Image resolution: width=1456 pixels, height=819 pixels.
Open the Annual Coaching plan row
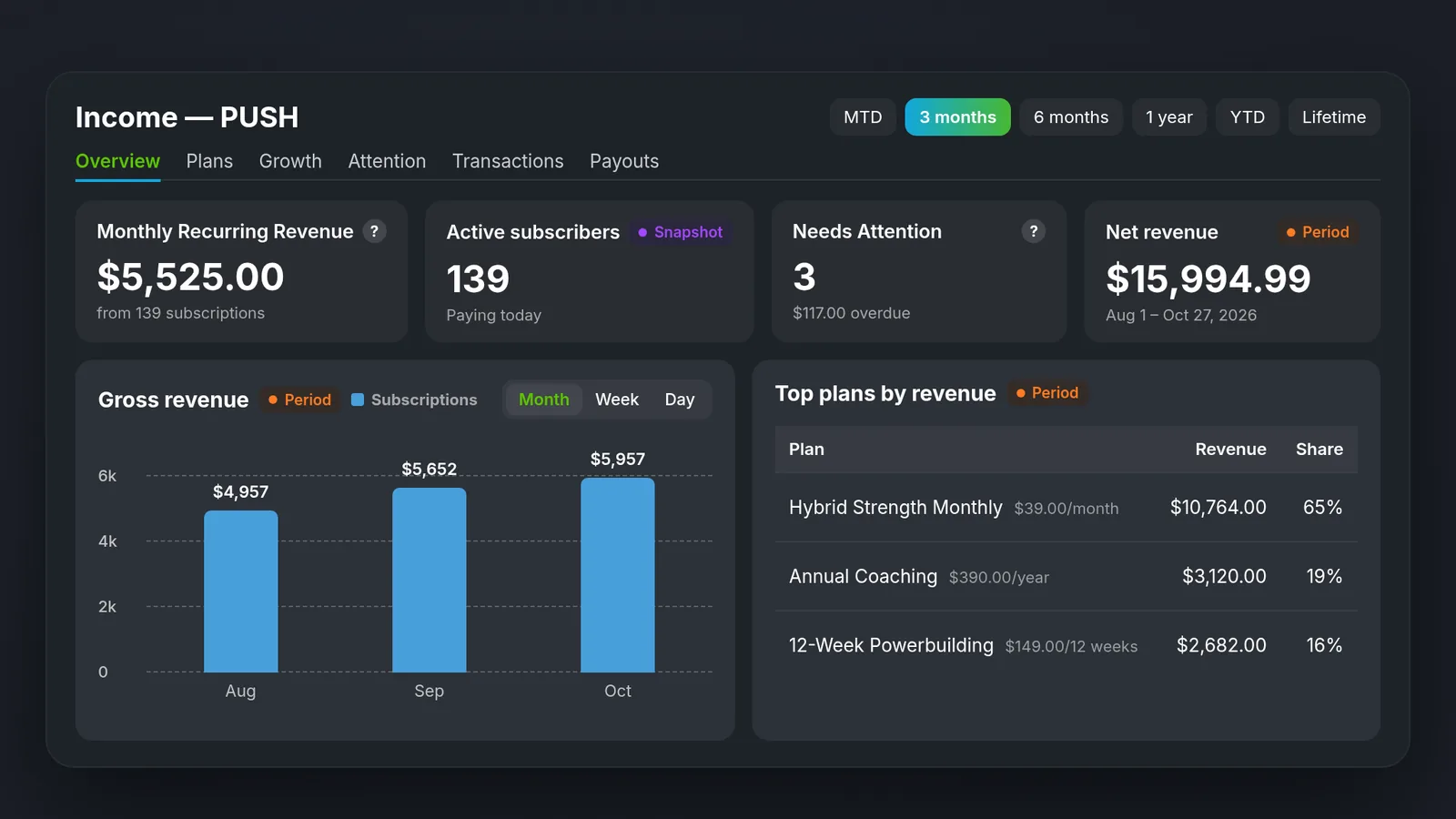click(1067, 577)
